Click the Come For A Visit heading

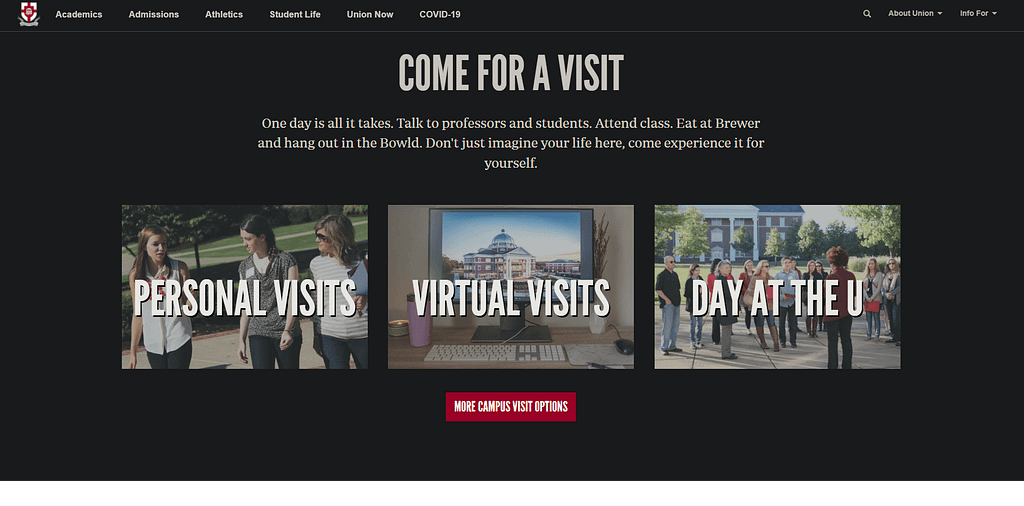coord(511,72)
